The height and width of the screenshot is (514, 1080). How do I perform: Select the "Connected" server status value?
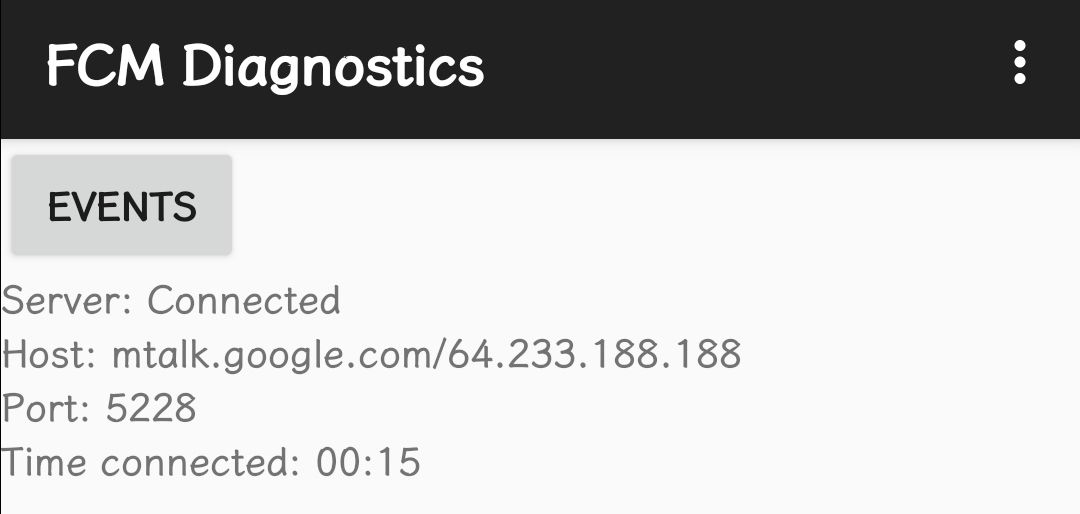pos(244,301)
